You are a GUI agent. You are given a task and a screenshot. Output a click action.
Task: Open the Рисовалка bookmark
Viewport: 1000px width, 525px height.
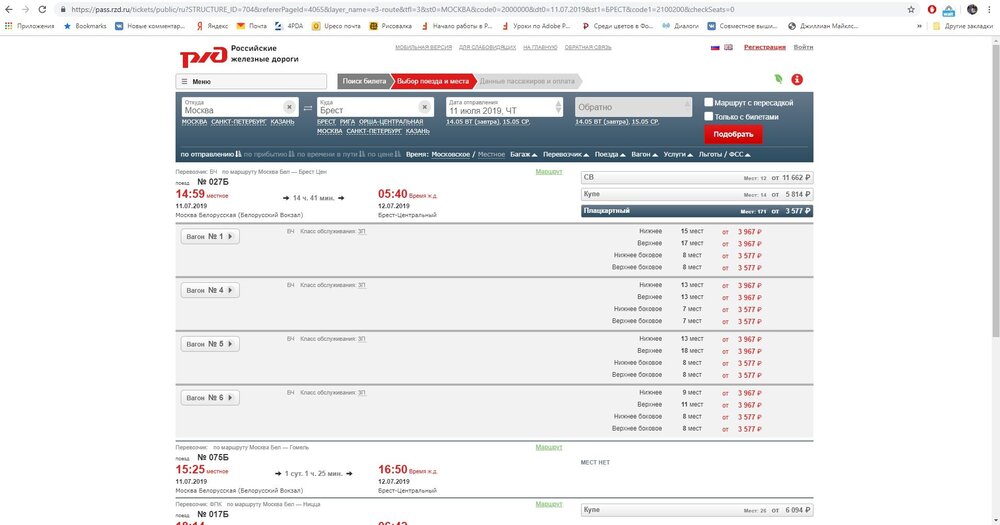(390, 26)
